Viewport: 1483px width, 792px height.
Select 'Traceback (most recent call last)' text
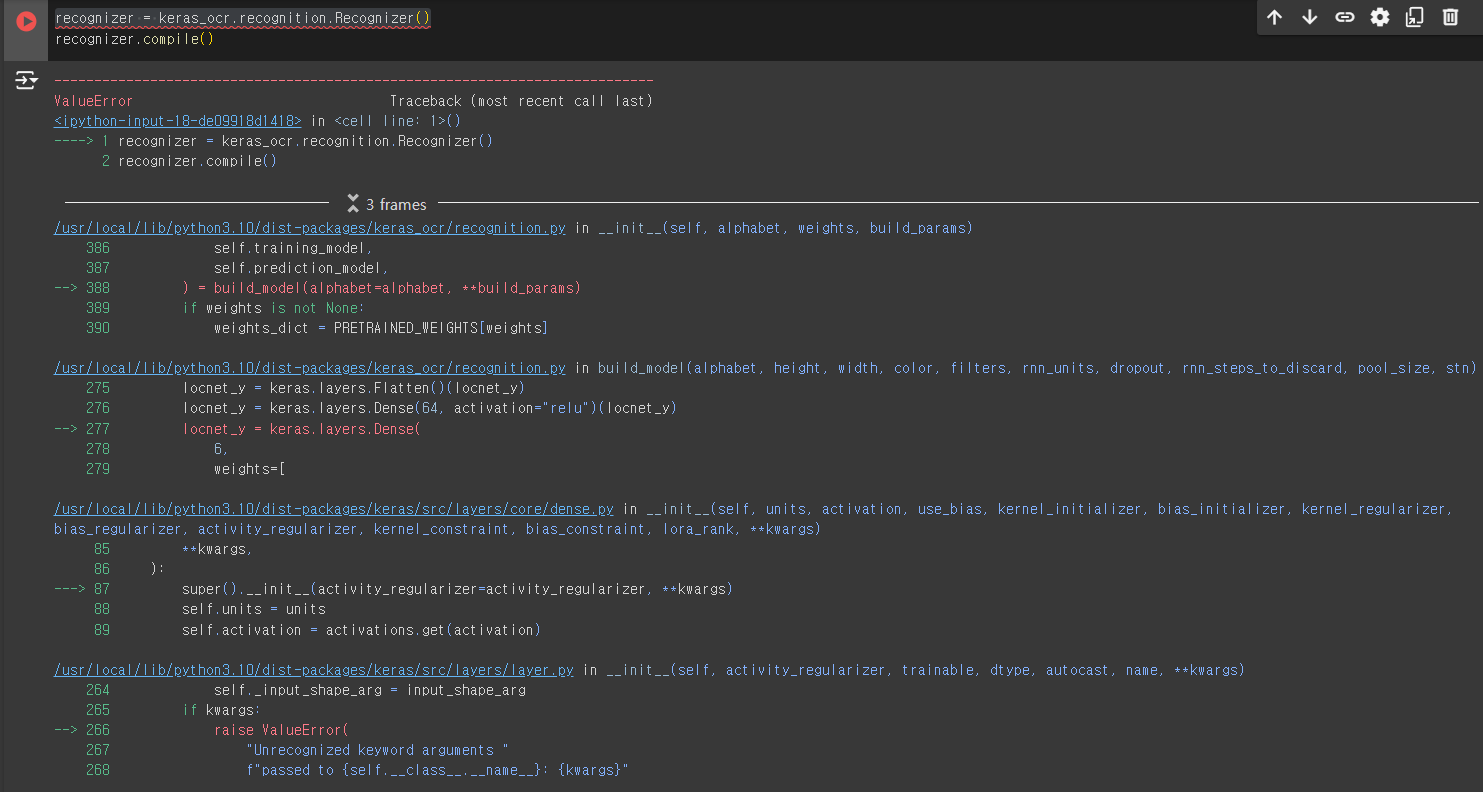click(521, 101)
